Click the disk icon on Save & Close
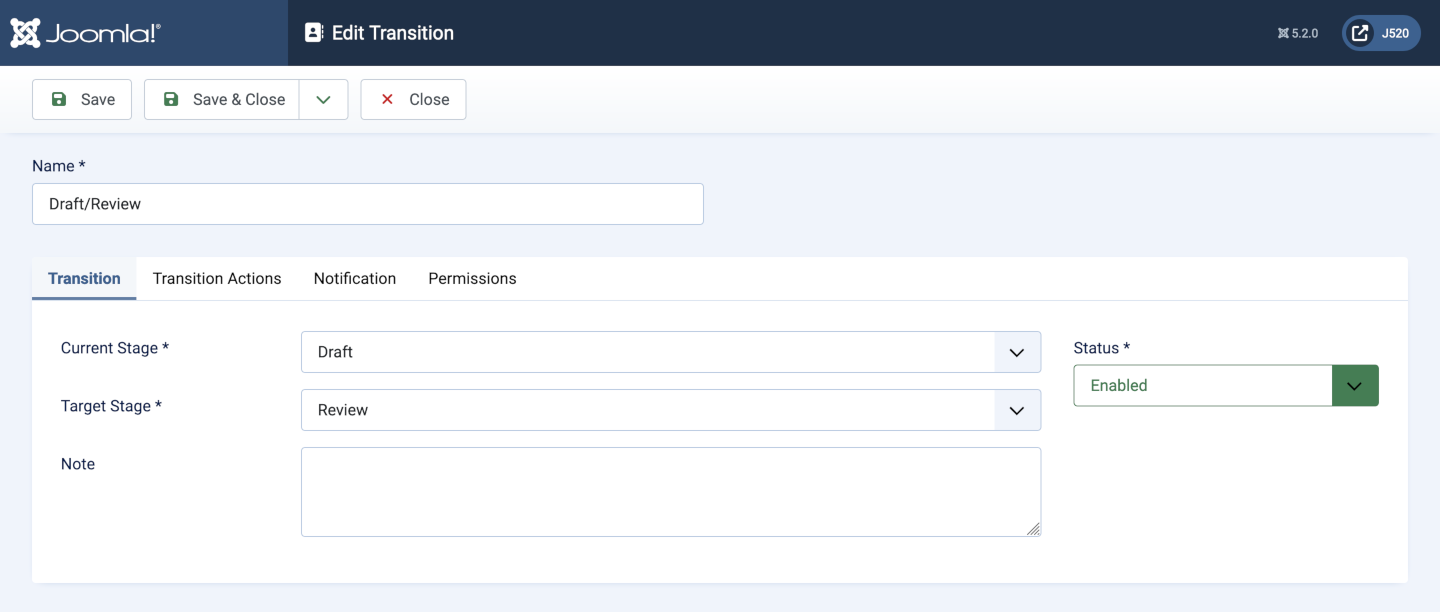1440x612 pixels. (170, 99)
